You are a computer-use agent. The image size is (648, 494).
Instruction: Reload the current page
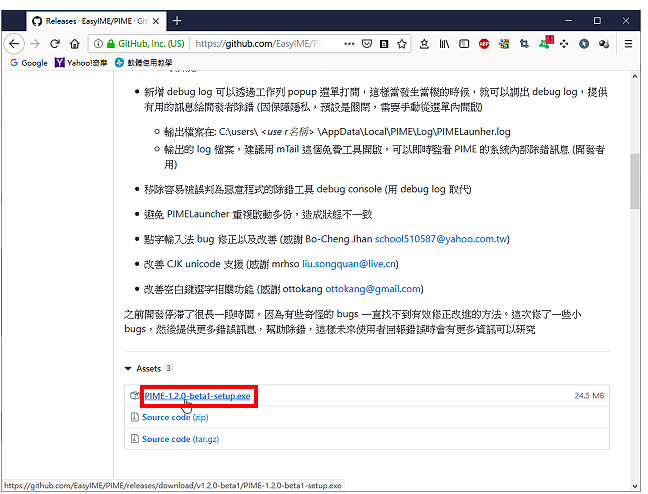[55, 44]
